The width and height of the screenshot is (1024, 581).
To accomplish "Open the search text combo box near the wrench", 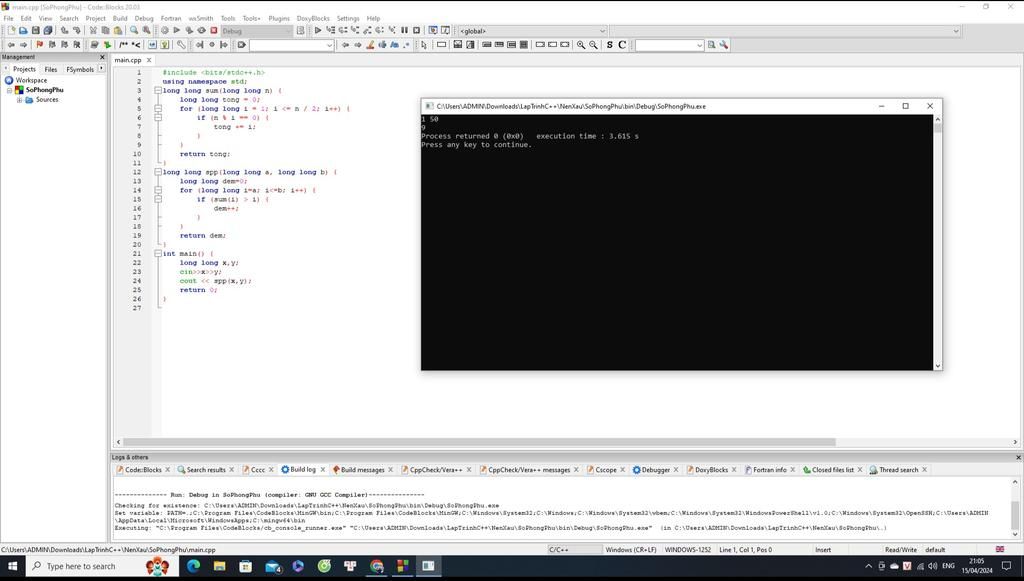I will point(669,45).
